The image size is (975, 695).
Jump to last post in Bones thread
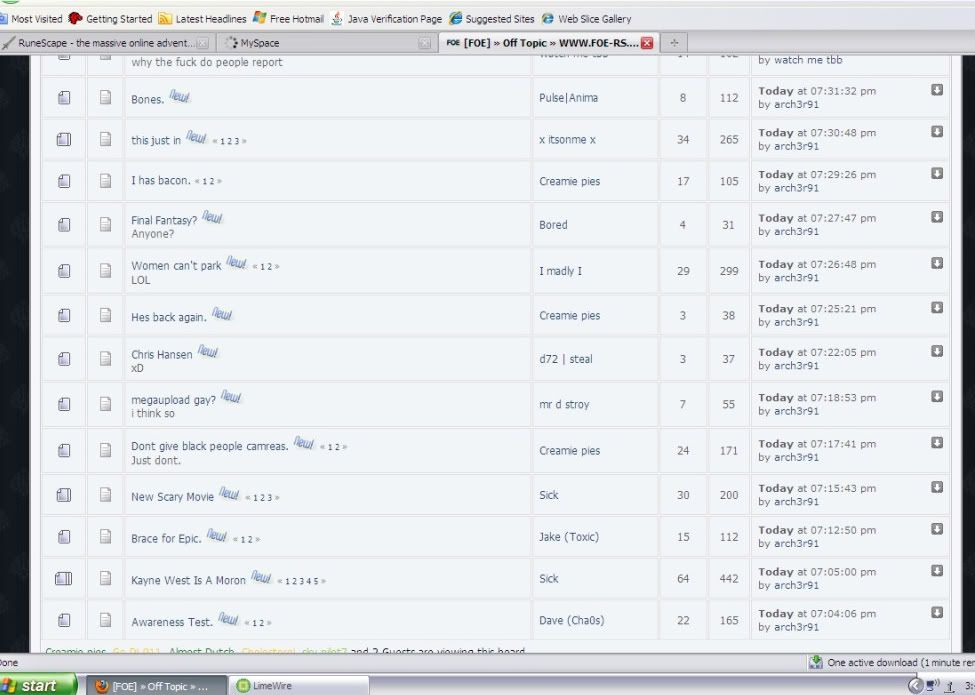pos(937,90)
